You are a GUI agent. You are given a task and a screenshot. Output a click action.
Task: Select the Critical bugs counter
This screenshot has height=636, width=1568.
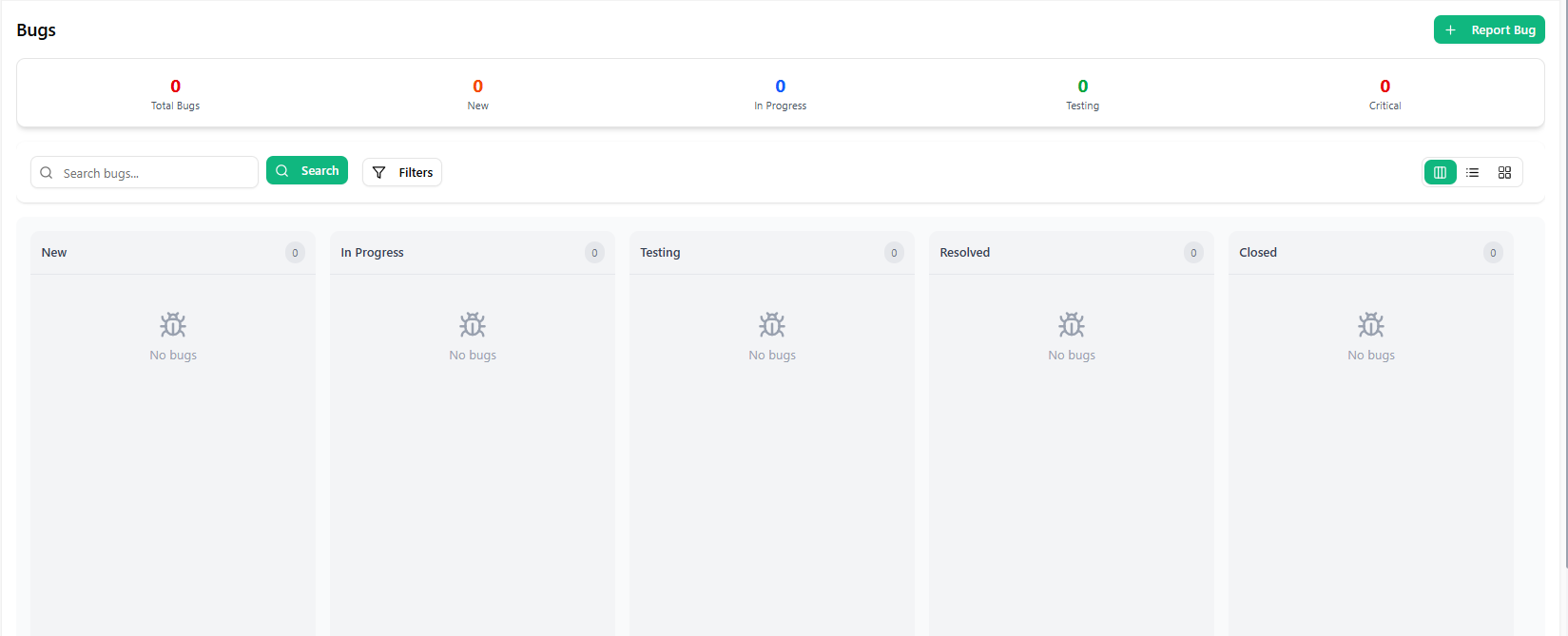point(1384,94)
